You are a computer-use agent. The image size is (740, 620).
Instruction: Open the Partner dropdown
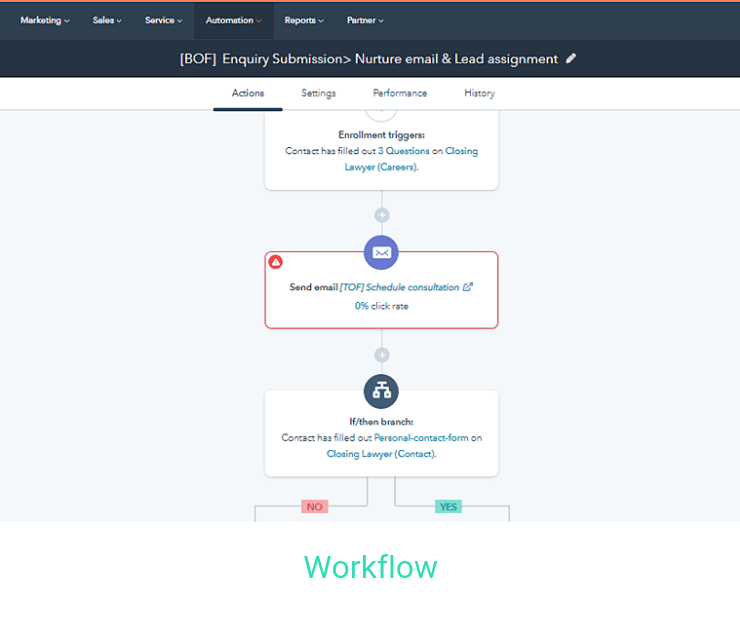pyautogui.click(x=365, y=20)
